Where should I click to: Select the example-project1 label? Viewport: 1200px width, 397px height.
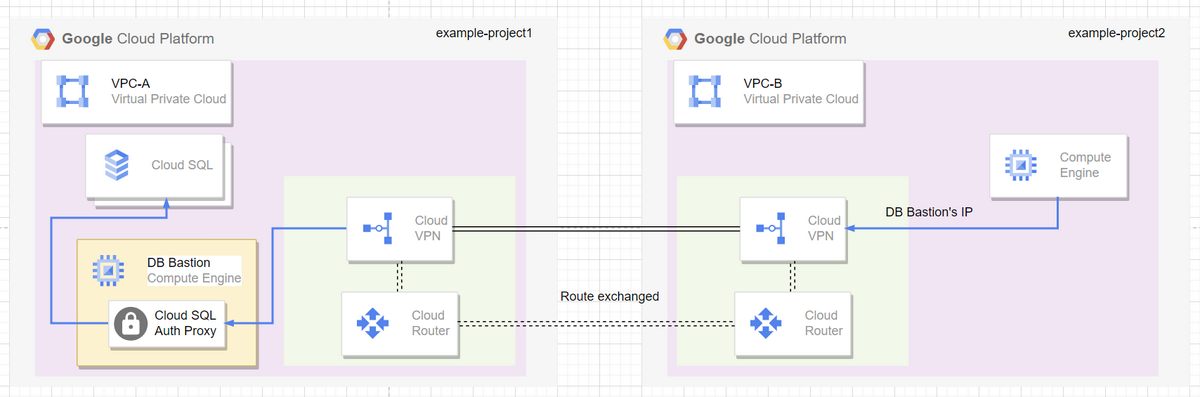[483, 33]
